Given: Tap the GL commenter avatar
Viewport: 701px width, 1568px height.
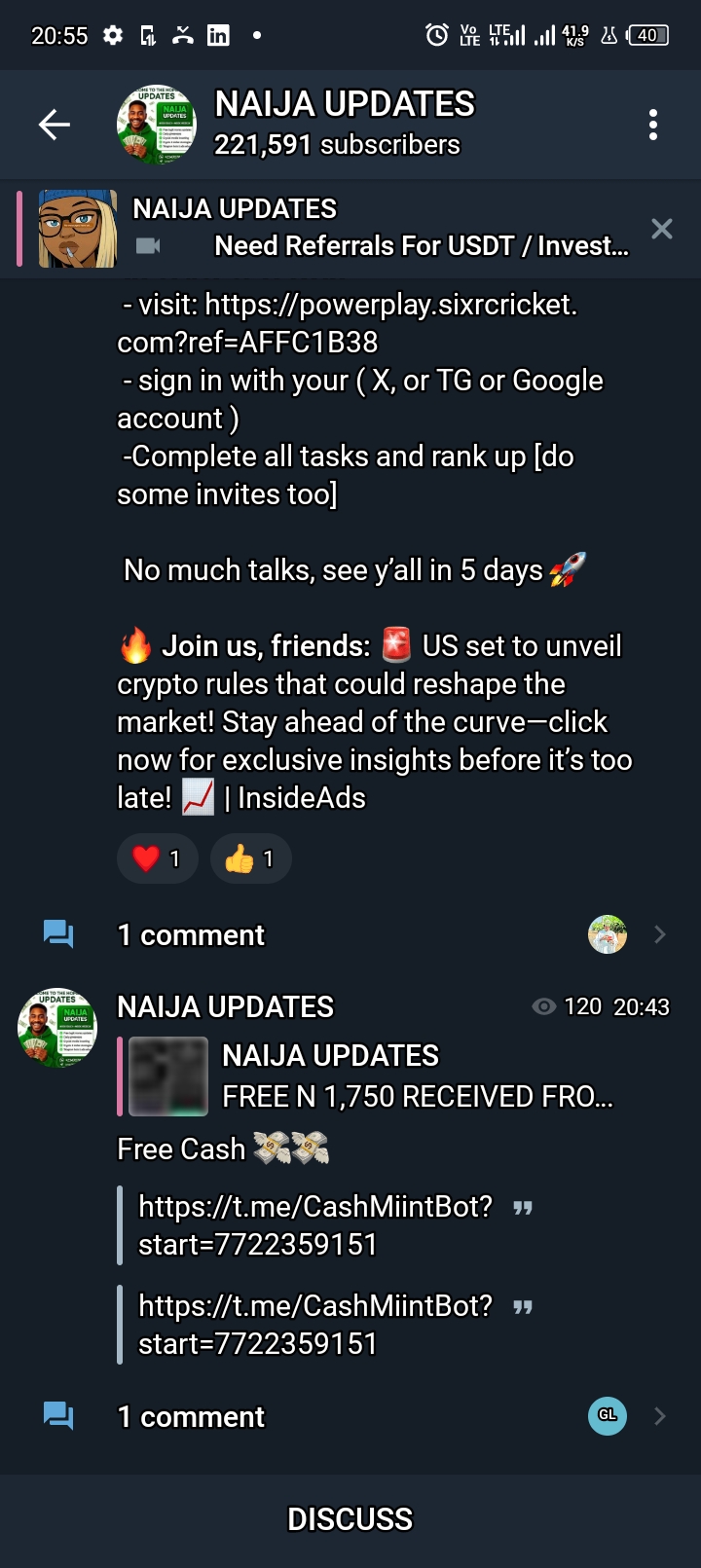Looking at the screenshot, I should point(608,1415).
